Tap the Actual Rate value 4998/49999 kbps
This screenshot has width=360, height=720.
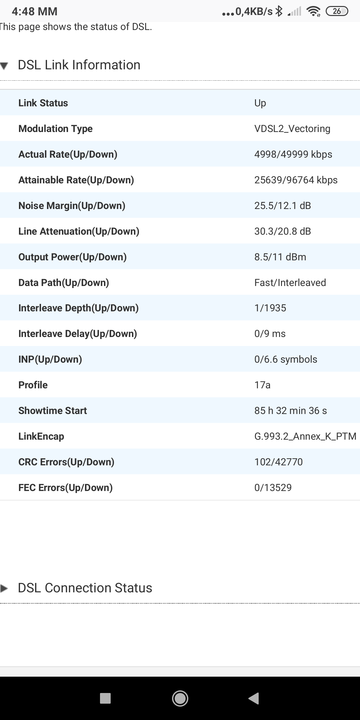click(x=293, y=154)
